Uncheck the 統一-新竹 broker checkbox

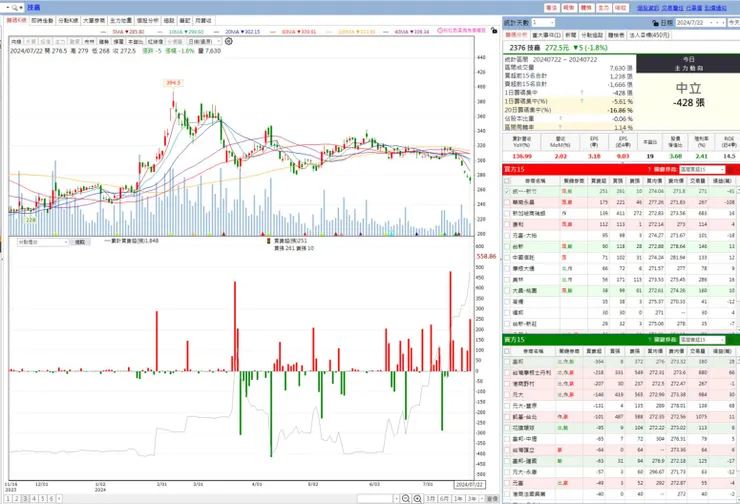click(x=507, y=192)
